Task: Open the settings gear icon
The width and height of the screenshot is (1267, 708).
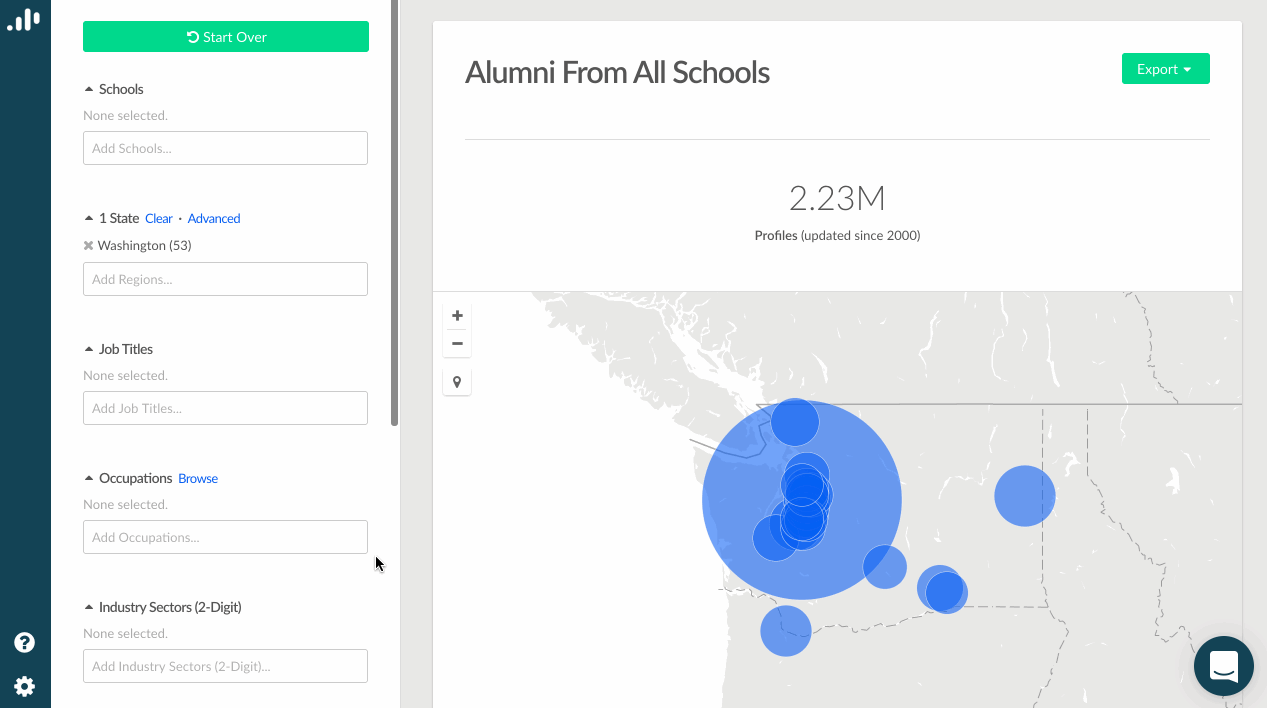Action: (x=25, y=686)
